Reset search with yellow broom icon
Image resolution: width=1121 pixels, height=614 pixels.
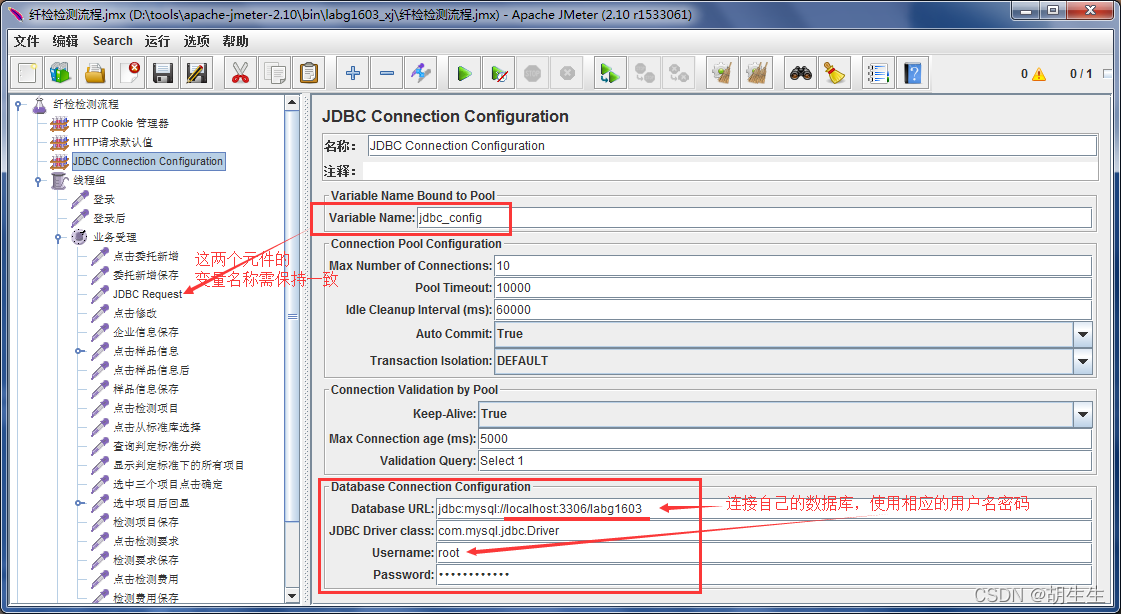coord(834,73)
